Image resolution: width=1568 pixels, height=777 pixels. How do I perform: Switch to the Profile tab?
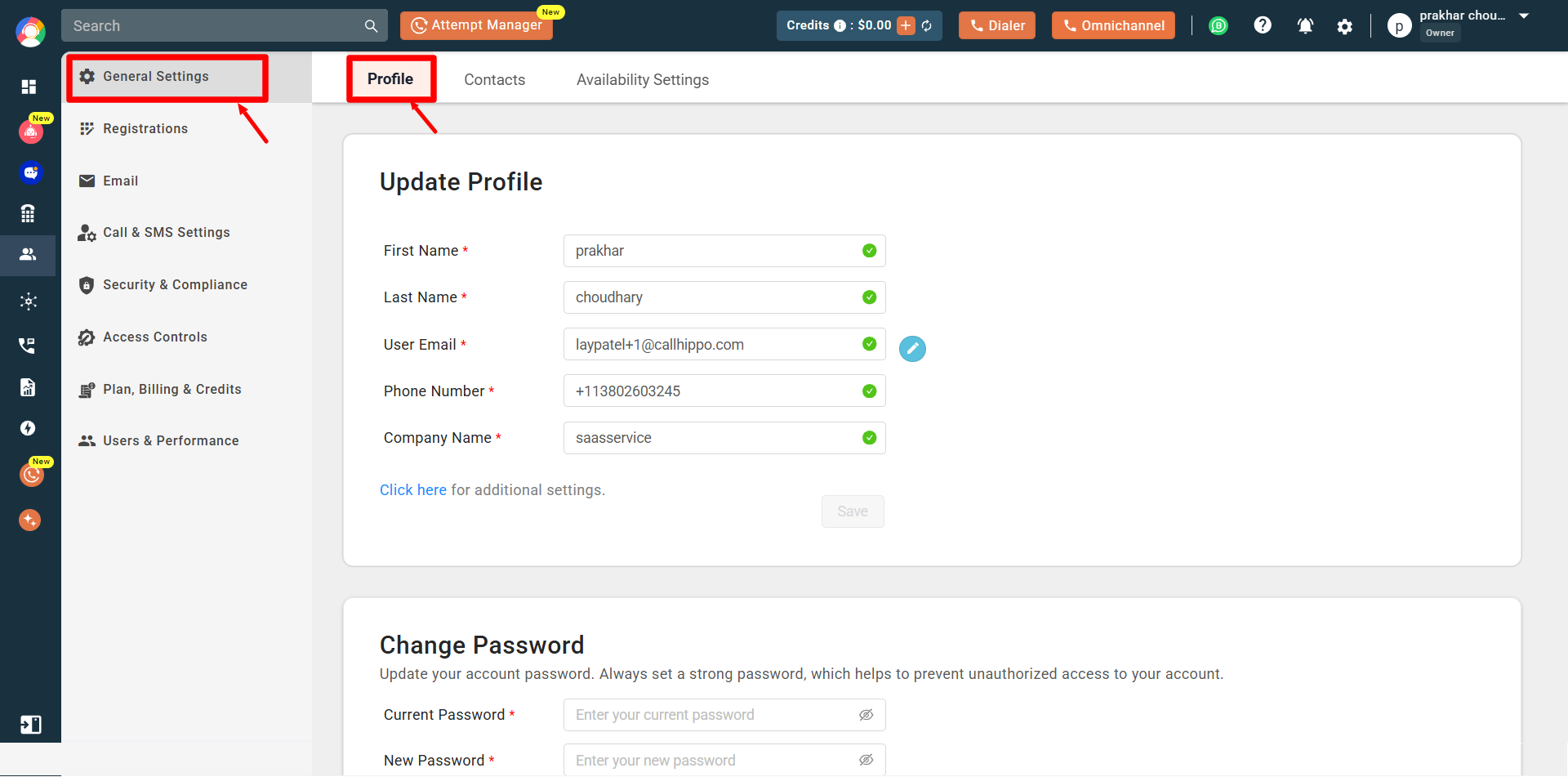click(390, 78)
